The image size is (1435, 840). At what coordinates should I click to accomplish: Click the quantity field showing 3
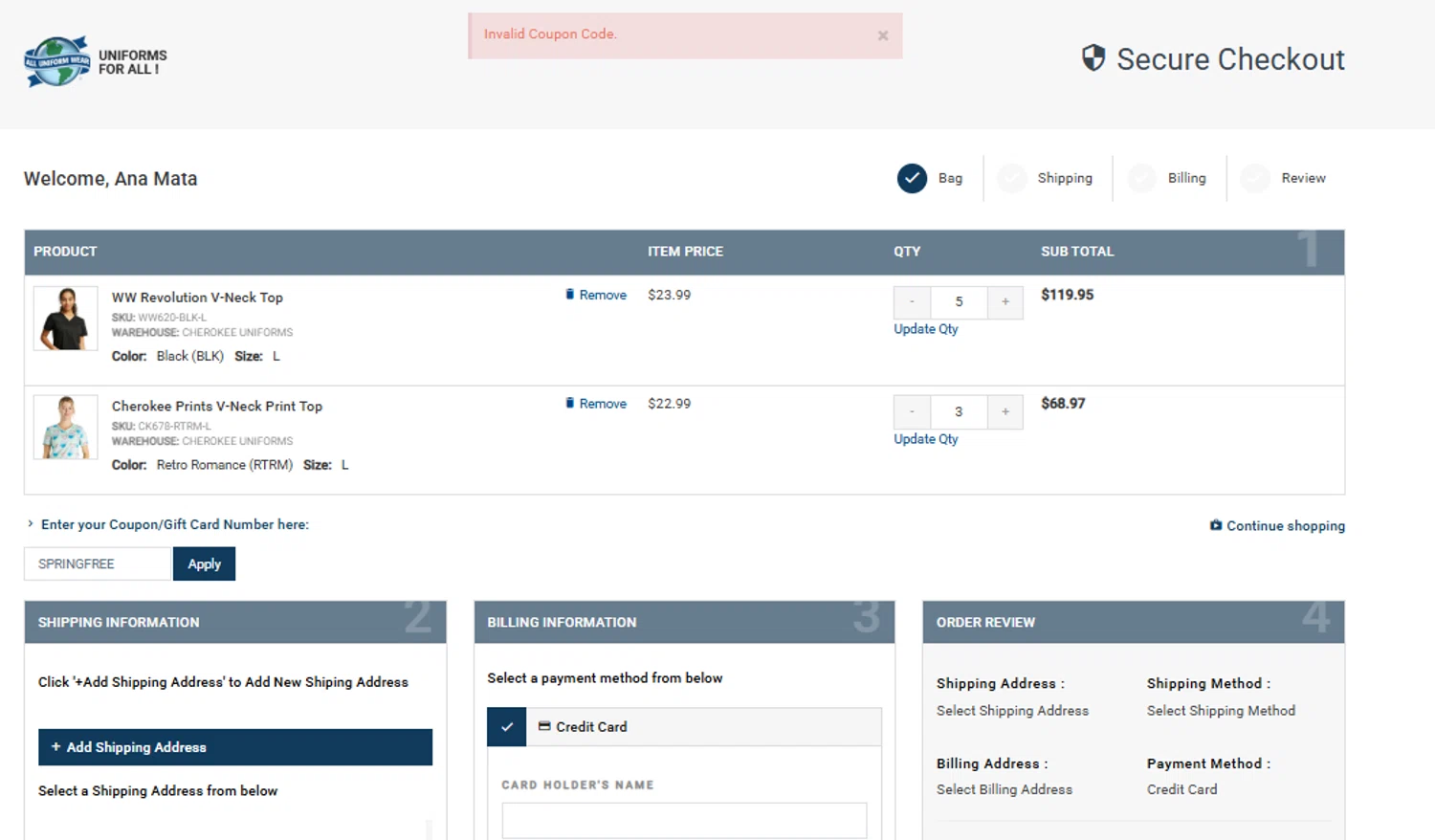[x=959, y=411]
